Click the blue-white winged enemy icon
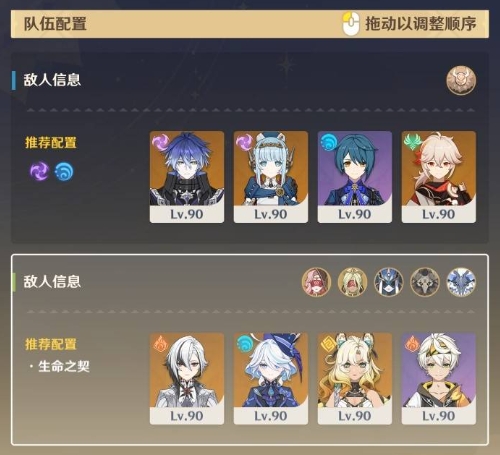This screenshot has width=500, height=455. coord(461,282)
